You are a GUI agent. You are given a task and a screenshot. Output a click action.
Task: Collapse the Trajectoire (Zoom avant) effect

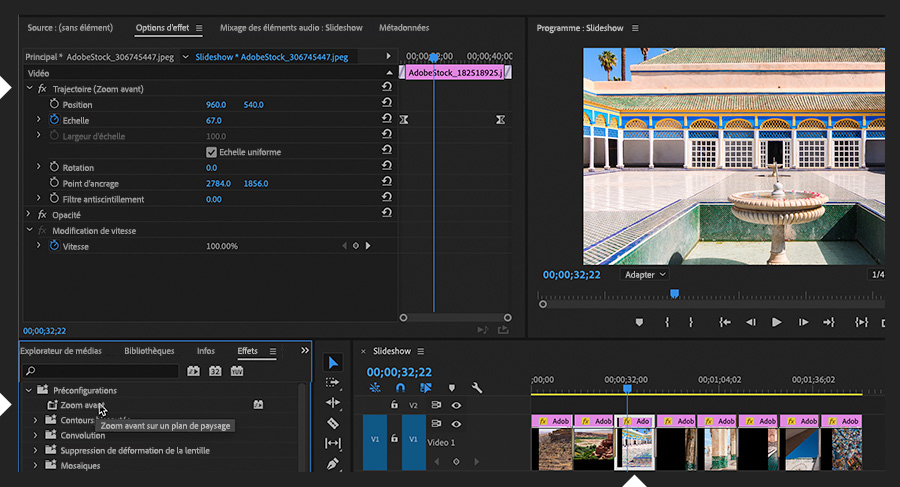click(x=28, y=89)
